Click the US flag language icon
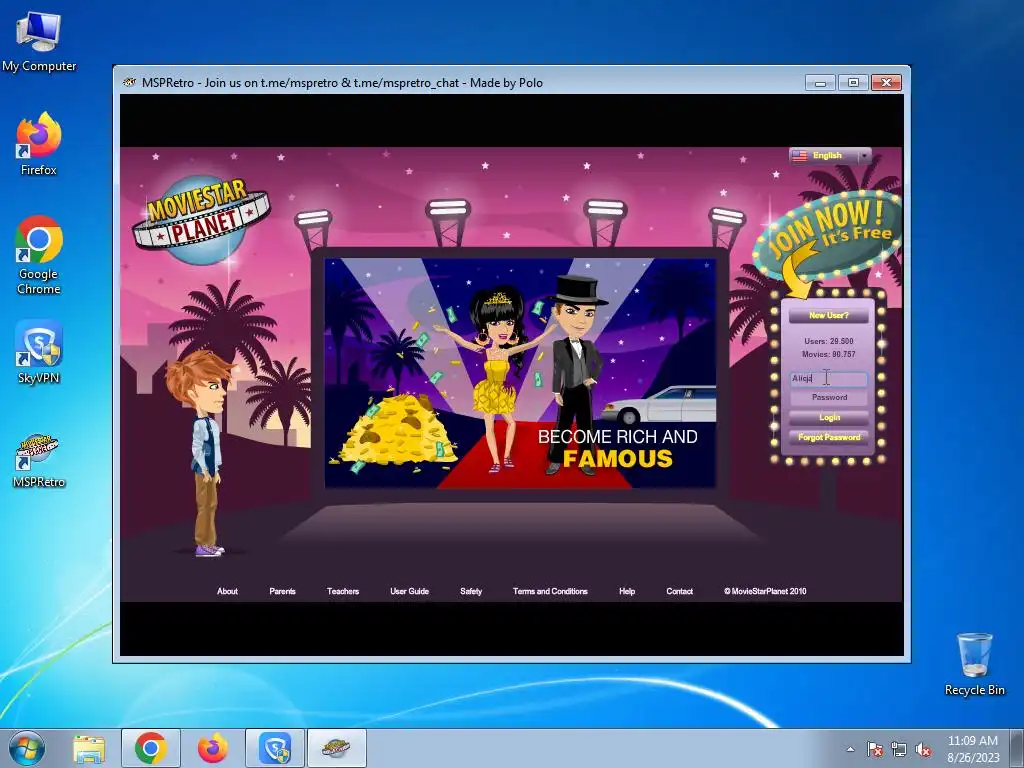 pyautogui.click(x=799, y=155)
